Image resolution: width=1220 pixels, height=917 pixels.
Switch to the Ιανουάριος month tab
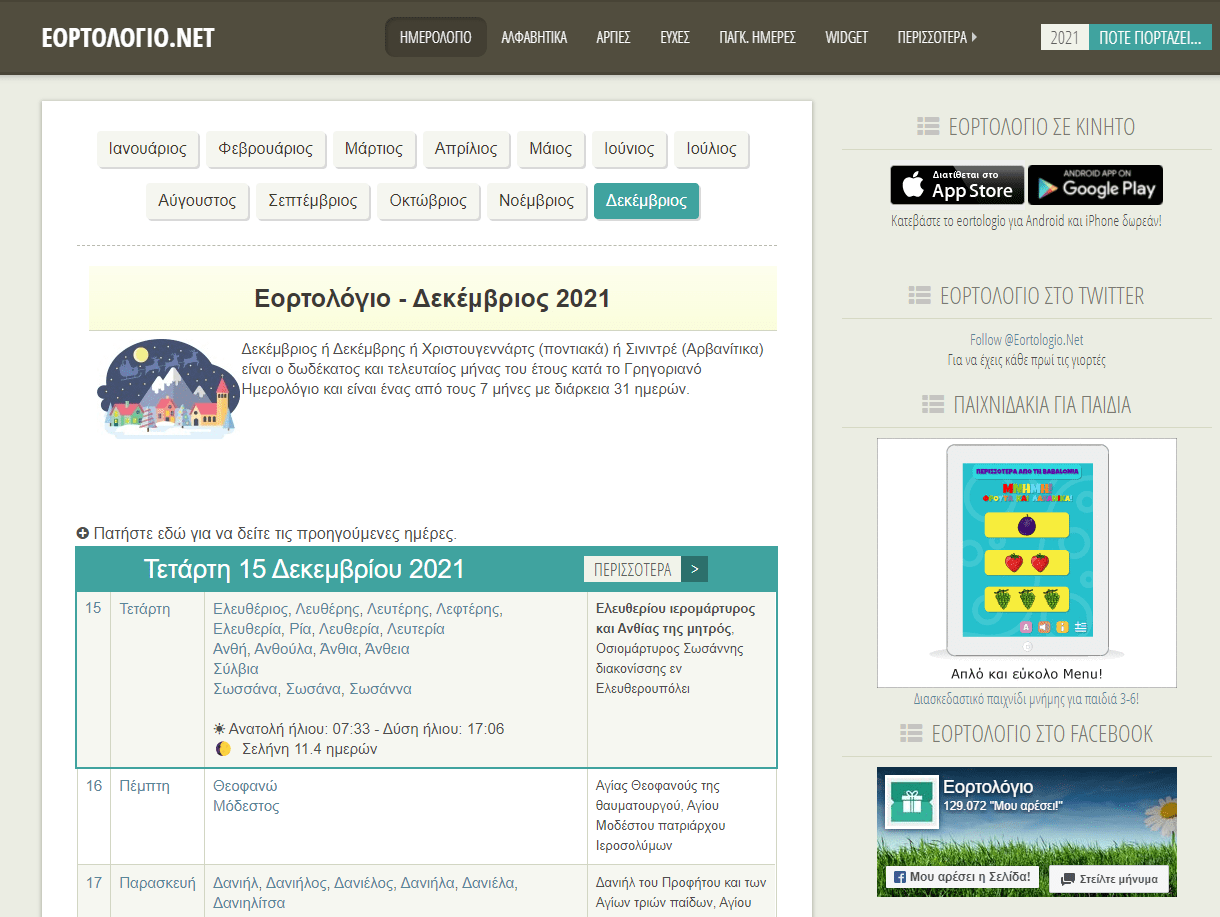click(148, 149)
